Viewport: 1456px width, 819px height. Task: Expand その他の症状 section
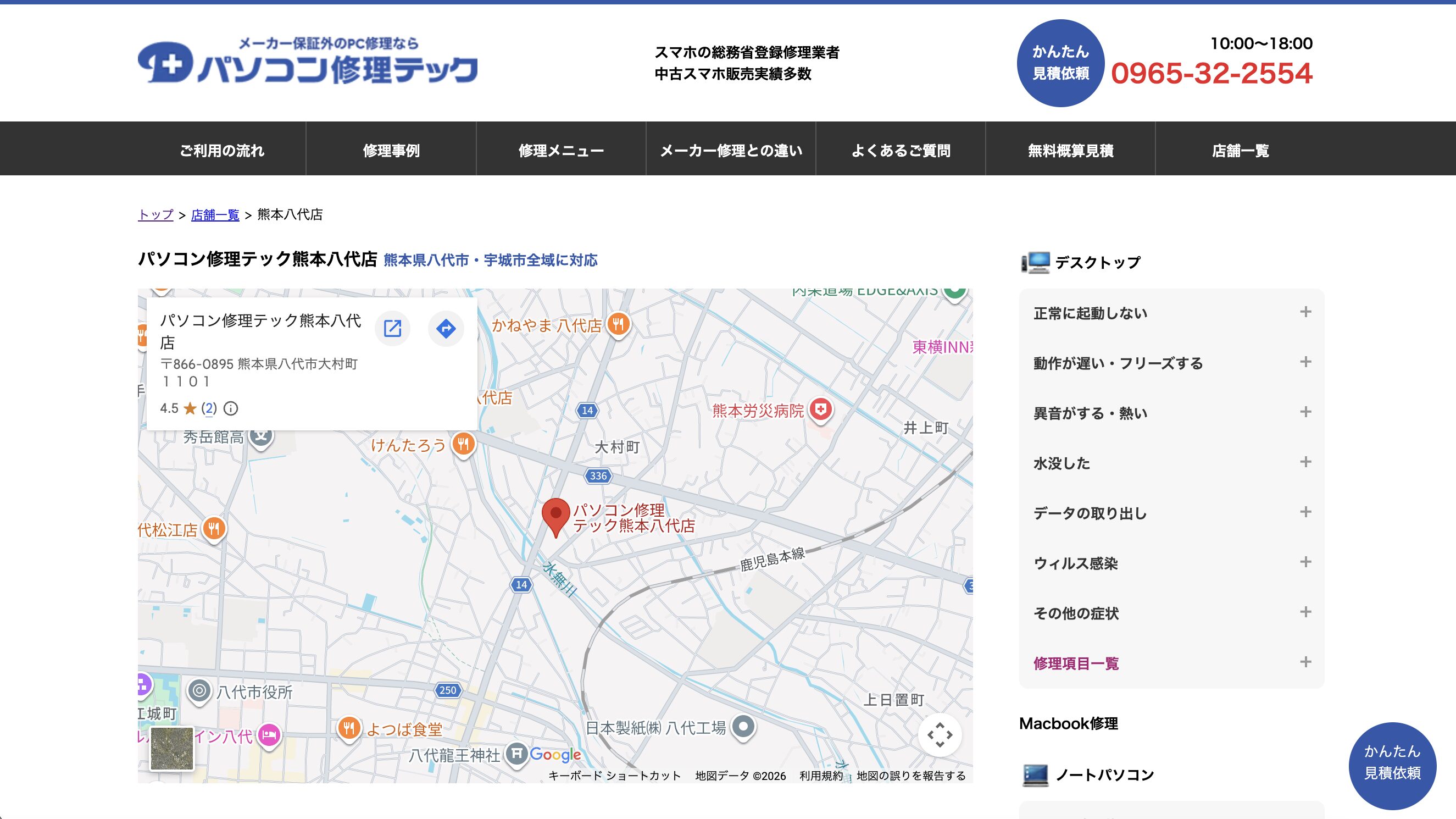pos(1172,613)
